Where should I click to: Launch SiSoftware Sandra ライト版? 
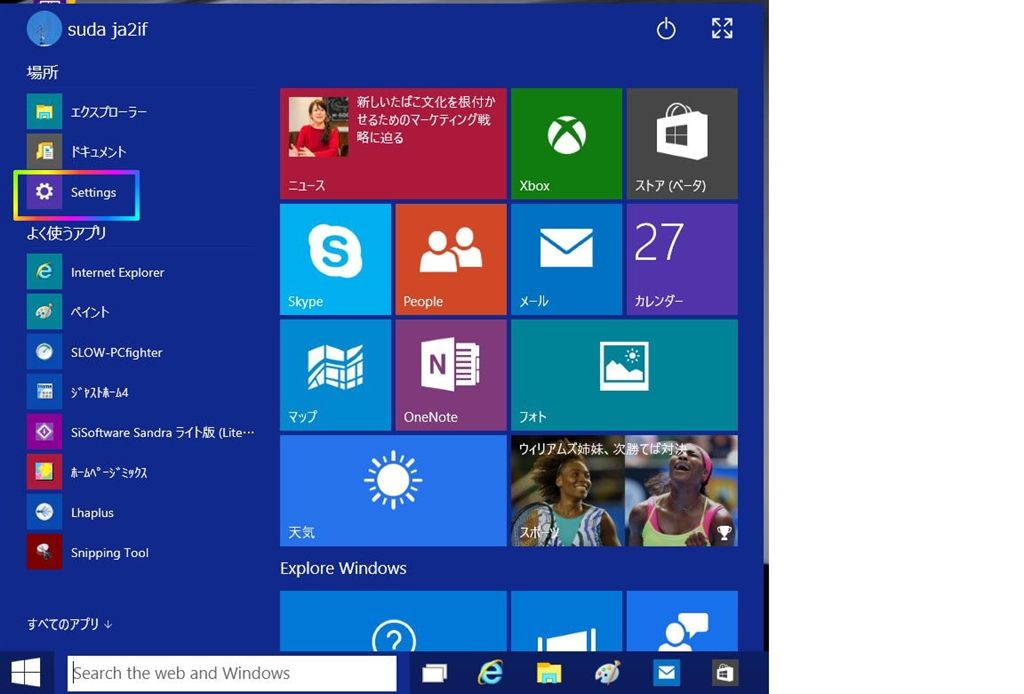tap(140, 432)
